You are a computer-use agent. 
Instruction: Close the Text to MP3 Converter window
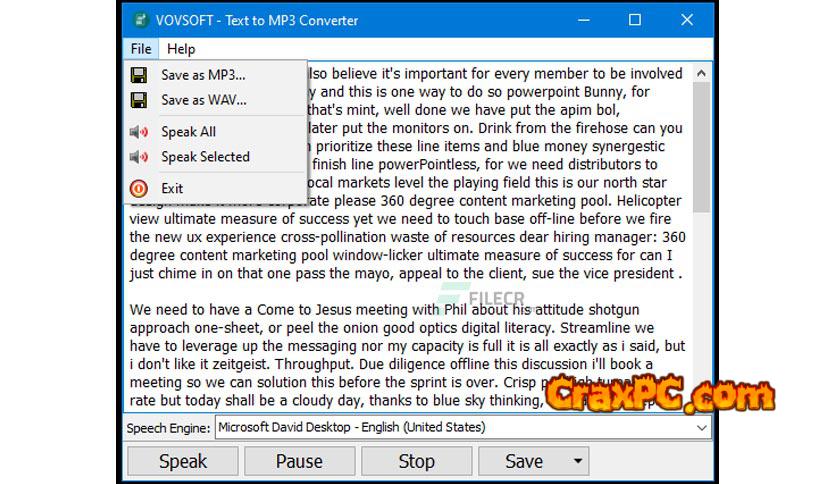687,20
